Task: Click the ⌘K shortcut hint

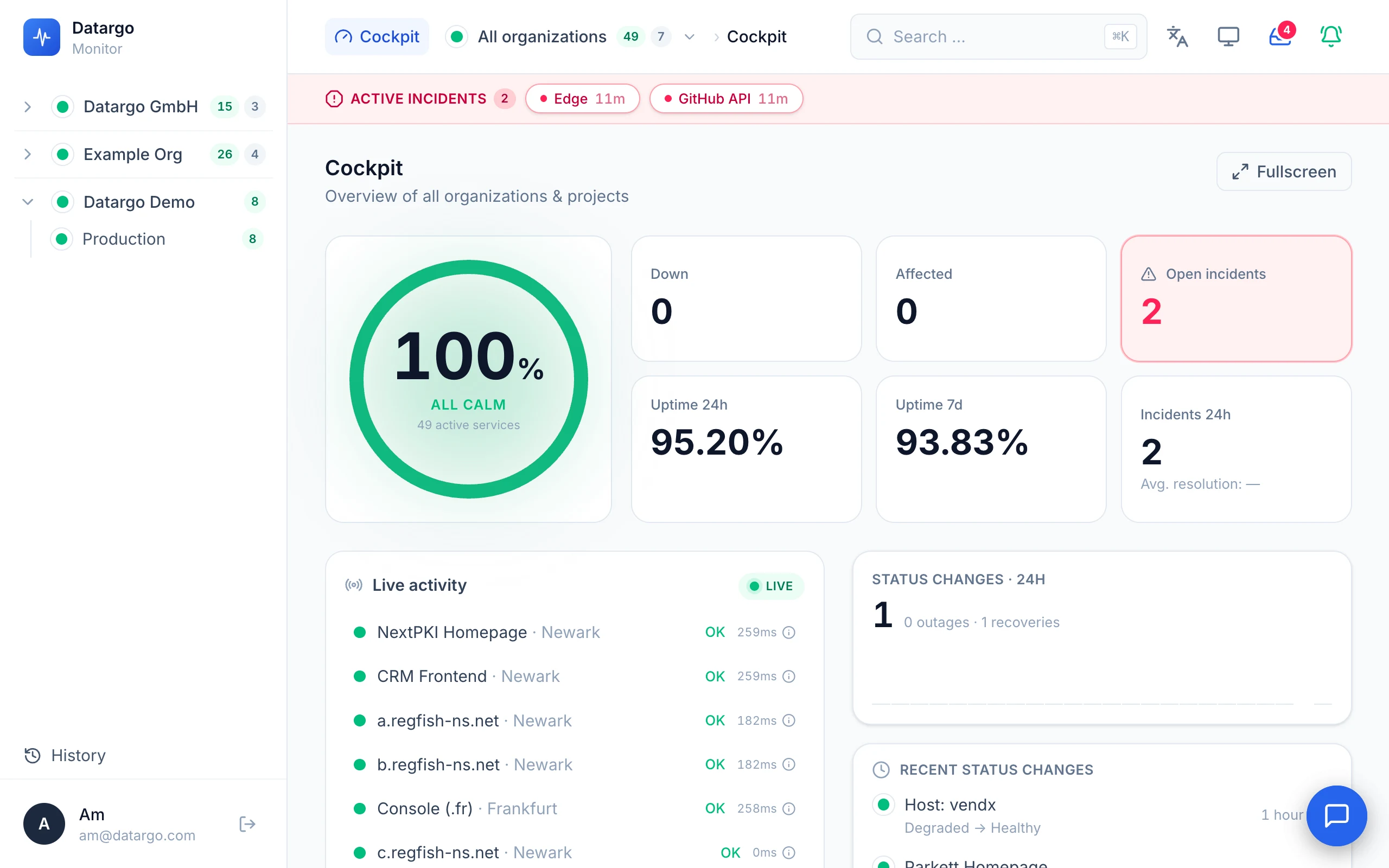Action: (1120, 37)
